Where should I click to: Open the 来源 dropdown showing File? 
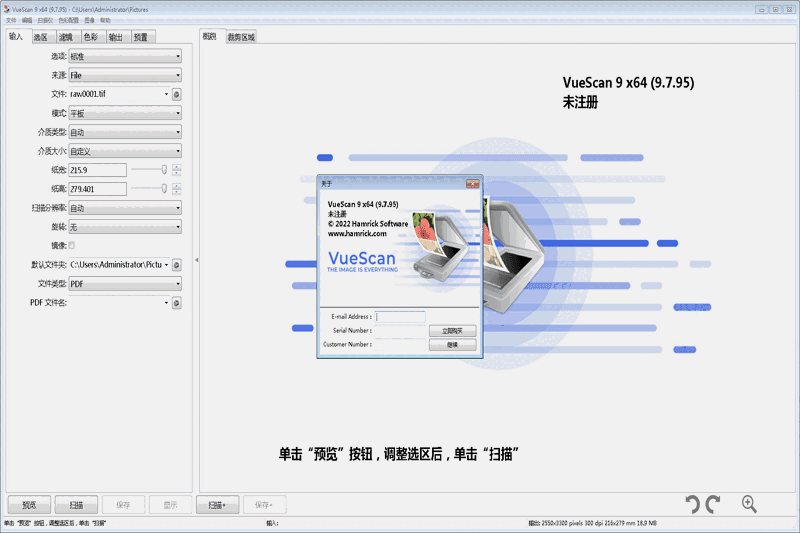coord(125,75)
